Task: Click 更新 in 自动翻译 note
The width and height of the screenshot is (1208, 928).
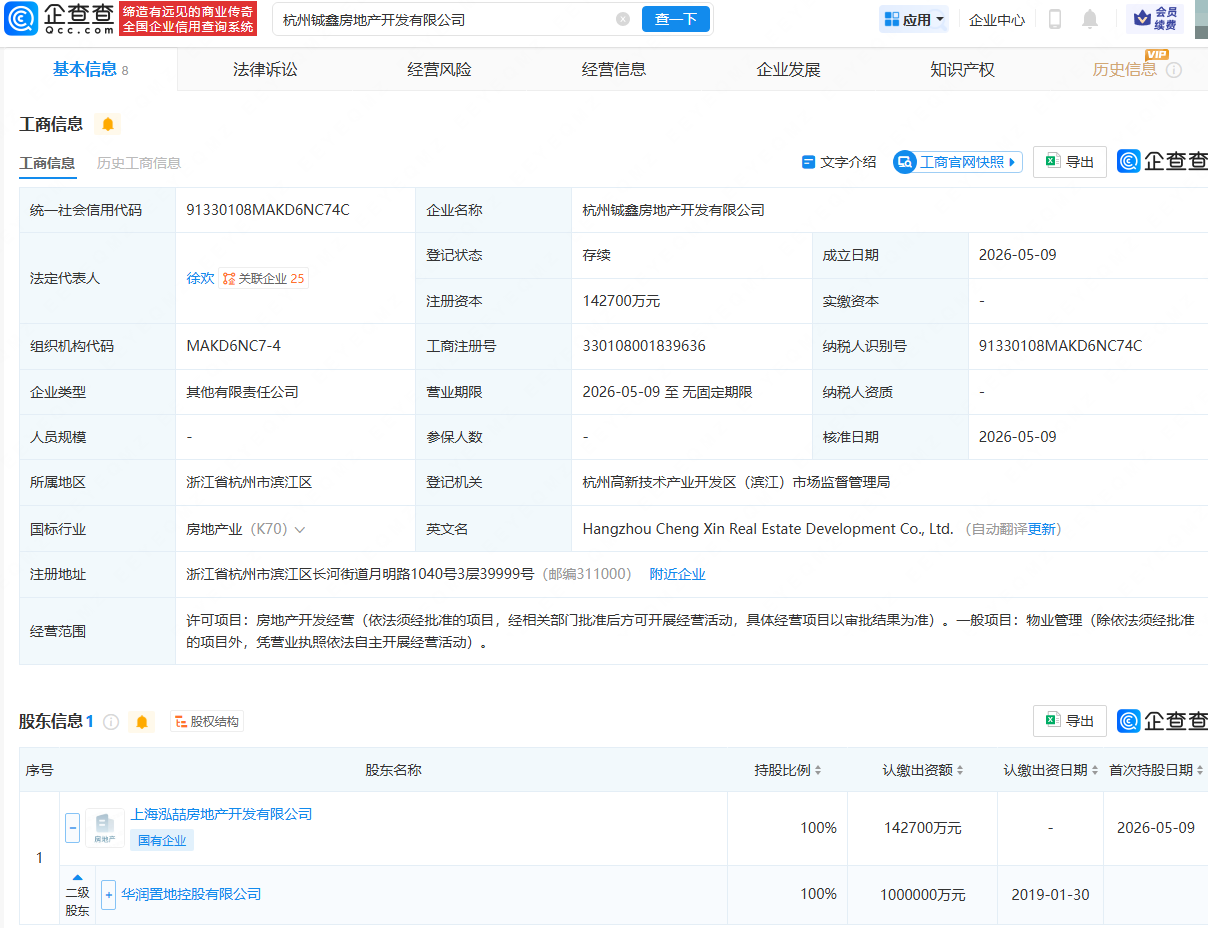Action: coord(1041,530)
